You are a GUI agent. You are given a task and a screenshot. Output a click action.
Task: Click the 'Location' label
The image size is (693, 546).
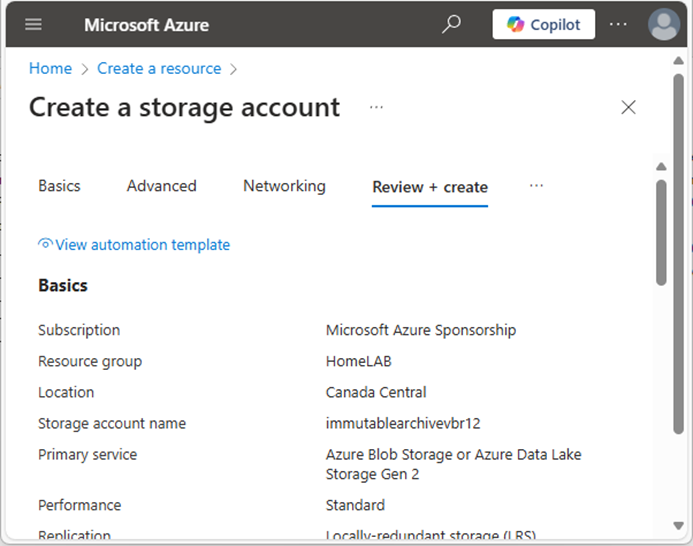[x=66, y=393]
